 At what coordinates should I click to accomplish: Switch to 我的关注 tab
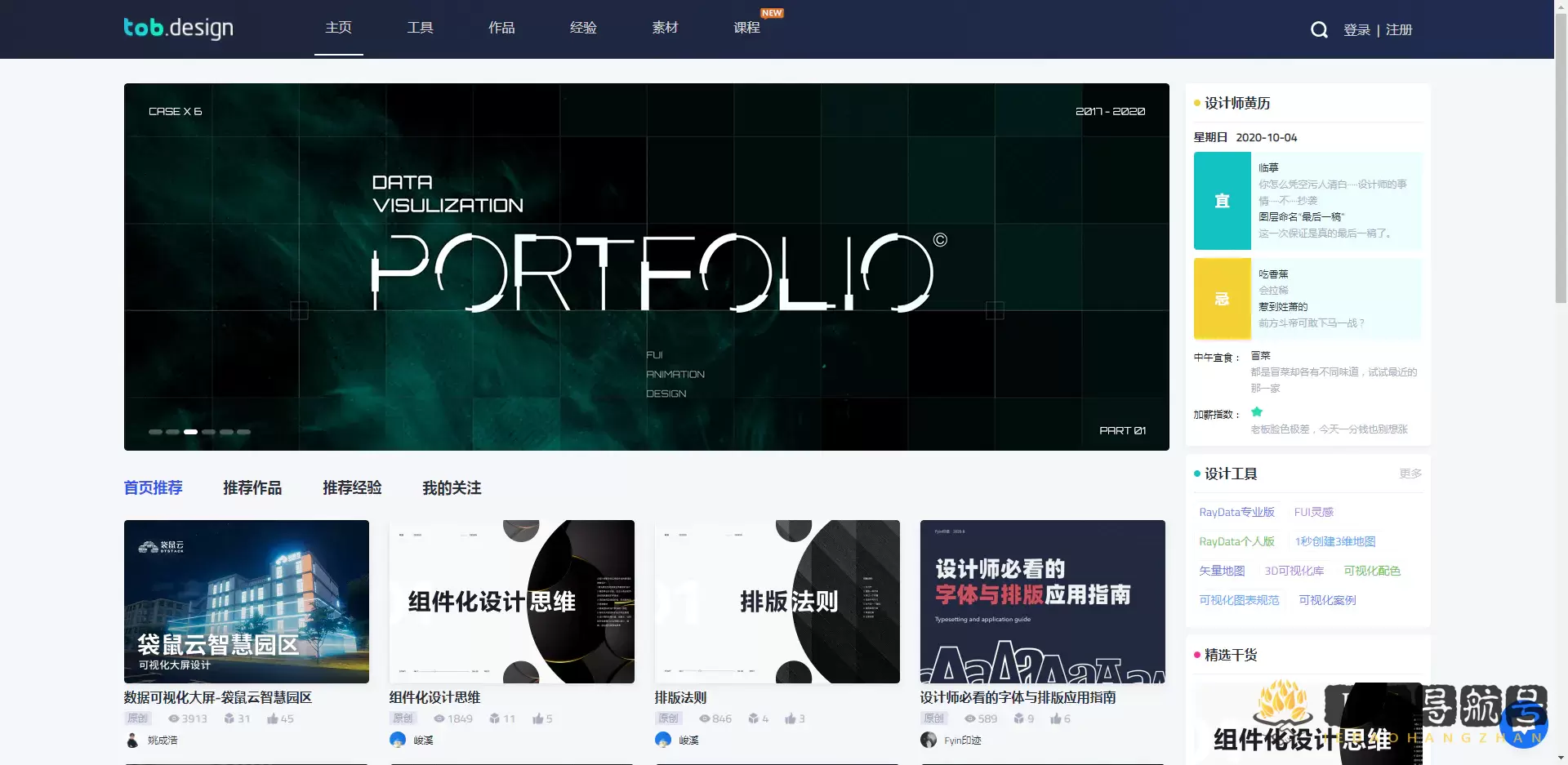coord(452,488)
